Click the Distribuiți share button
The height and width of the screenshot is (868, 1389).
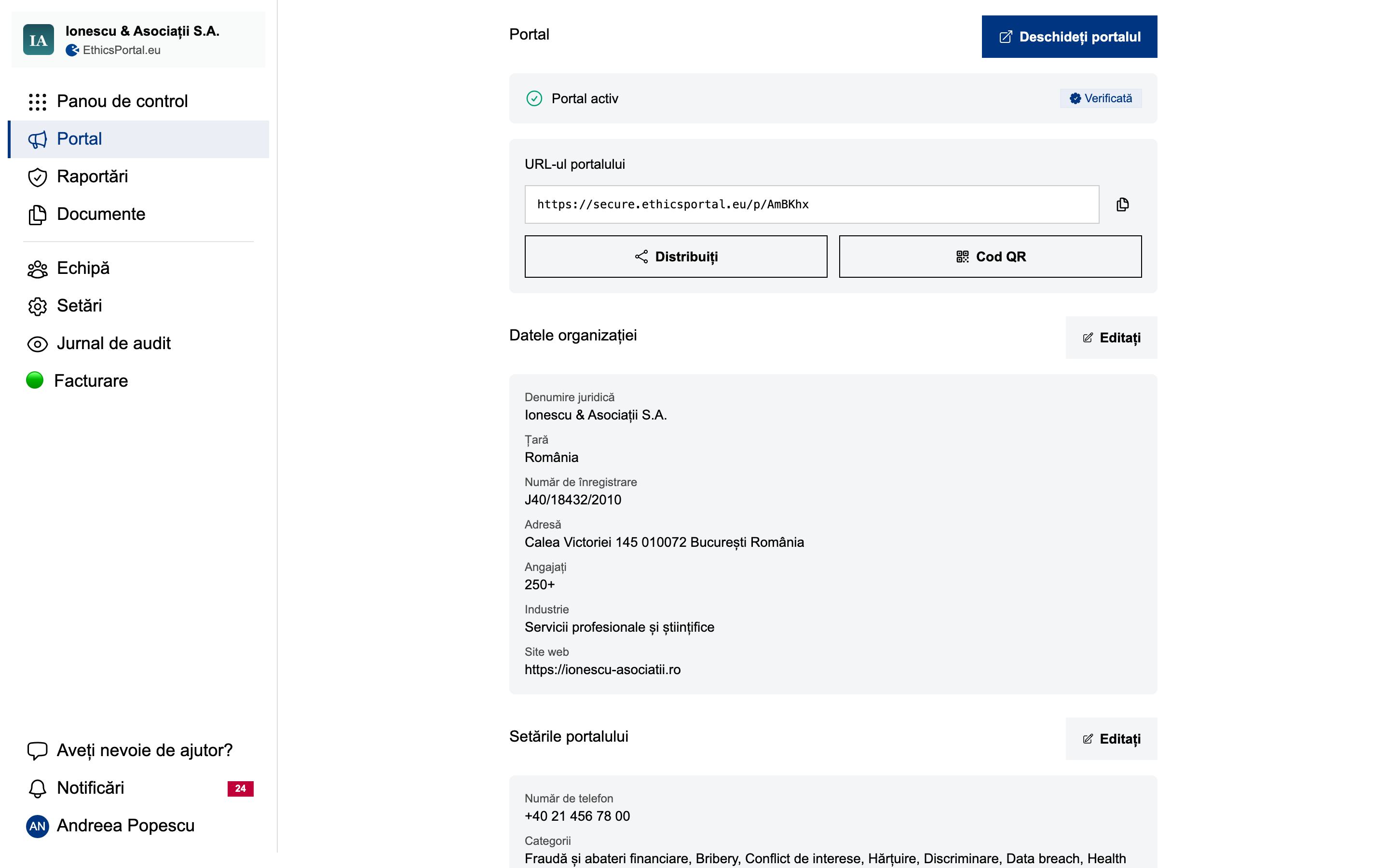tap(676, 256)
